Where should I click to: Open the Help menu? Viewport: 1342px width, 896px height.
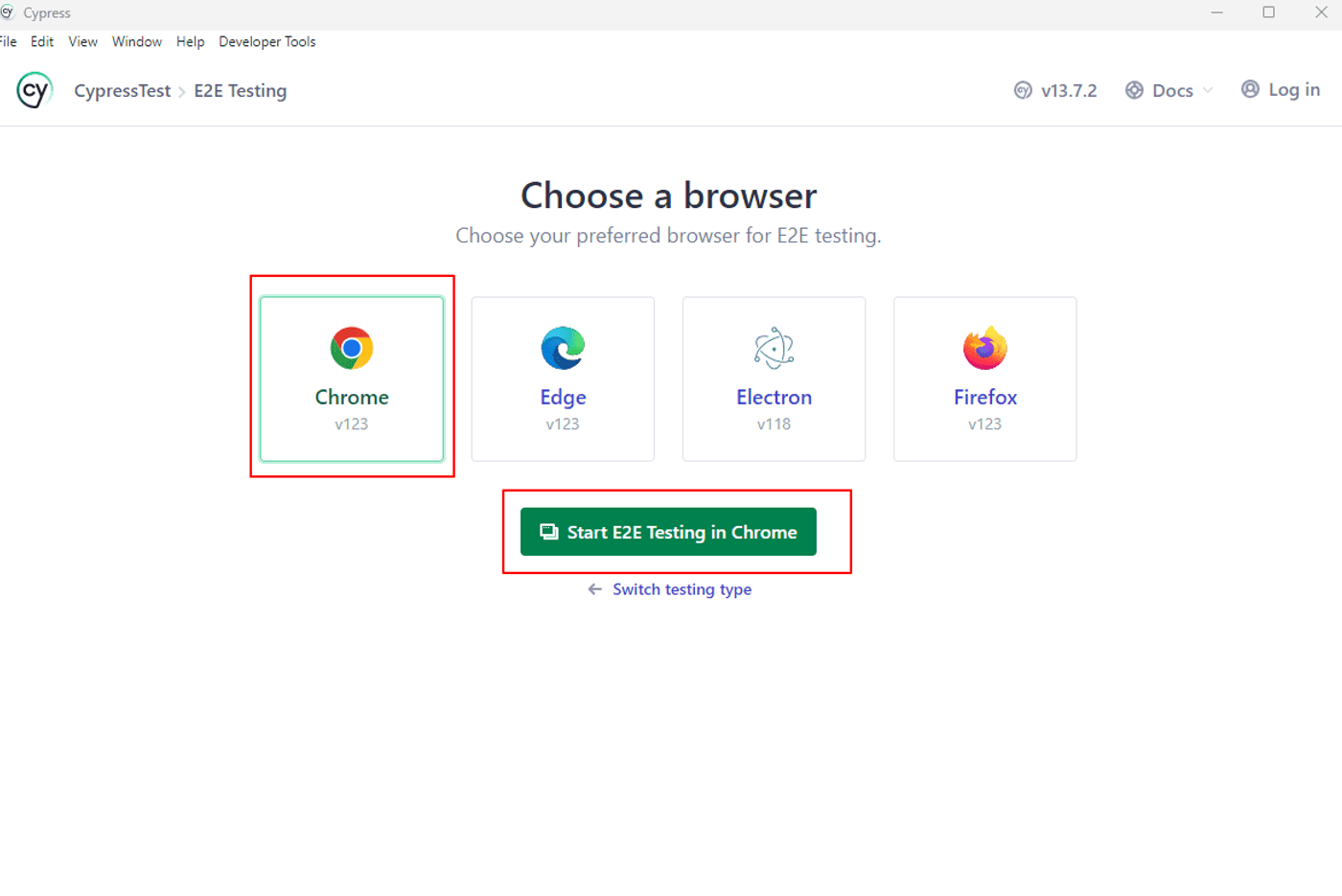pos(191,41)
